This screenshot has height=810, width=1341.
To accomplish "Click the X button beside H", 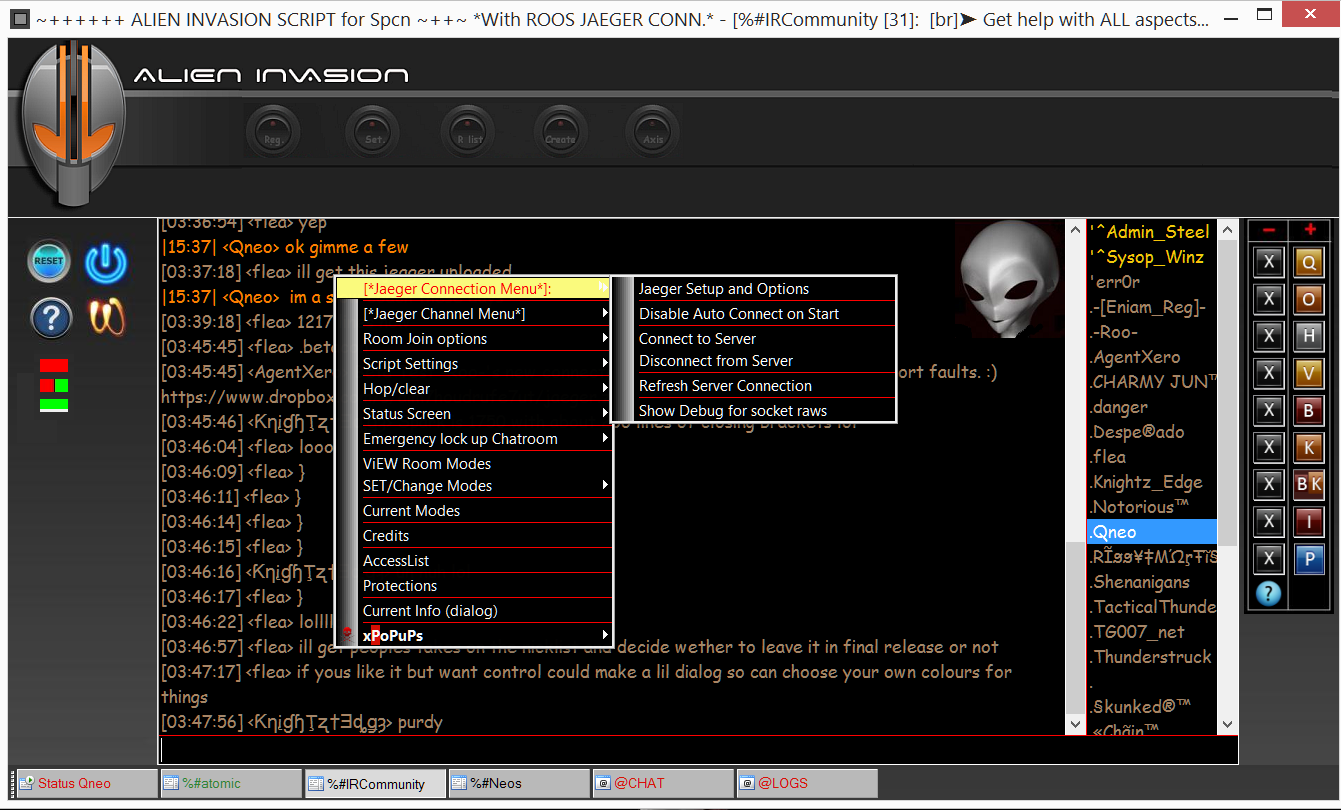I will (1269, 336).
